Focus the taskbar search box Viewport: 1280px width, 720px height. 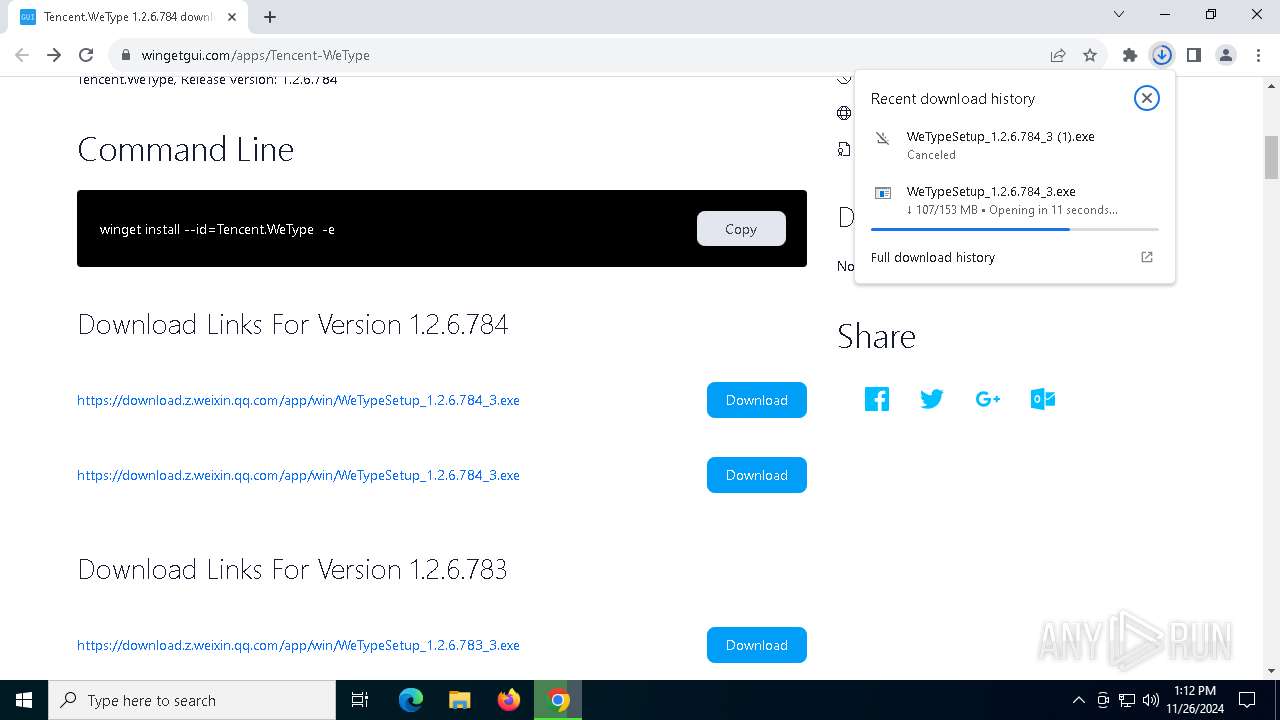pyautogui.click(x=192, y=700)
